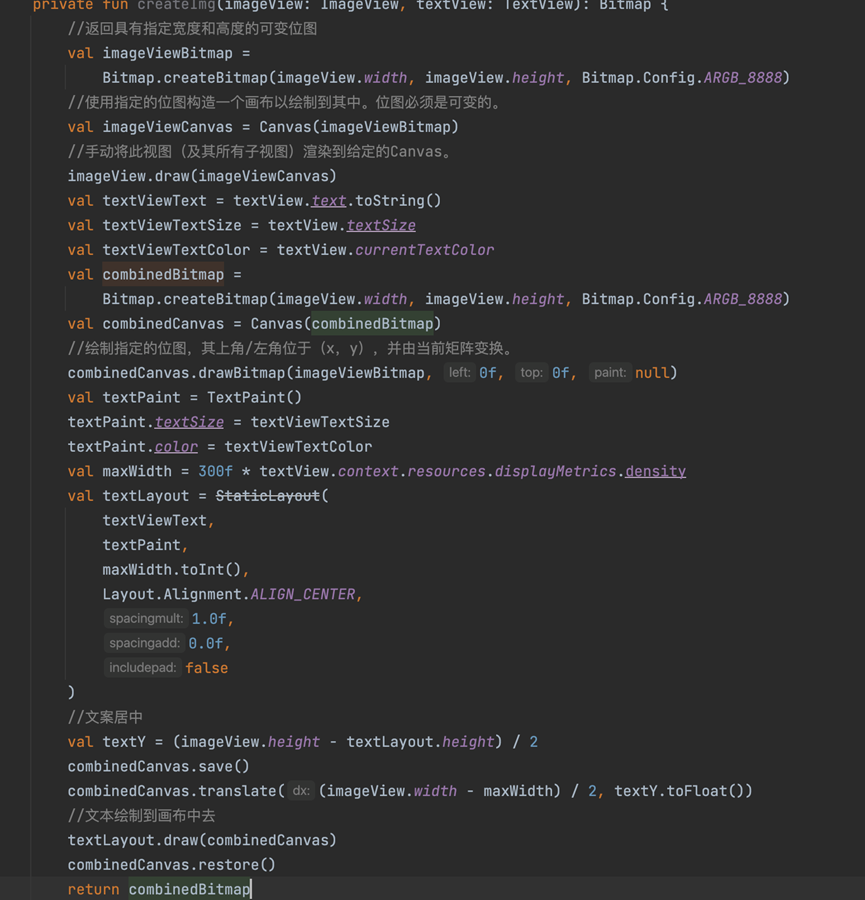Click the 'resources' property

point(446,472)
